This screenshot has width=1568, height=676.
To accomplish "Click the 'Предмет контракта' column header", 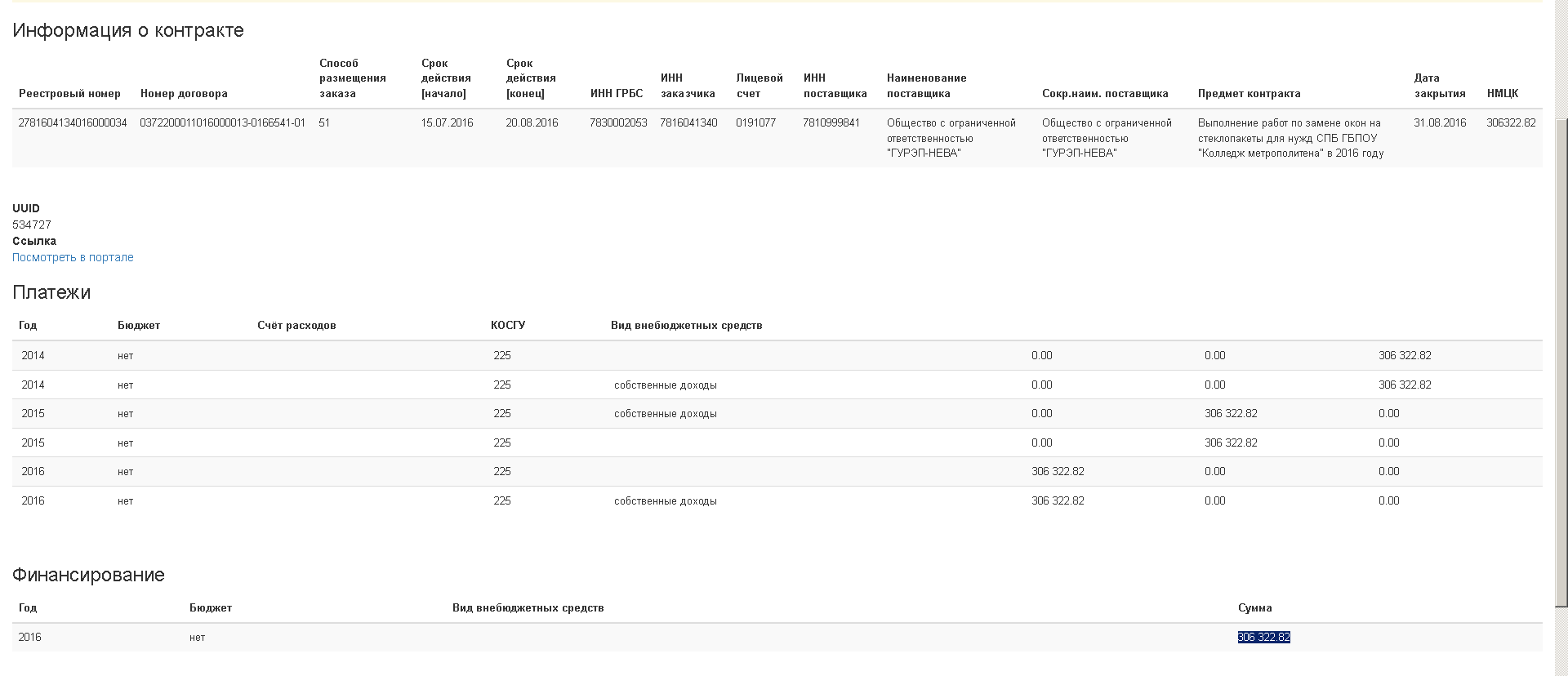I will pyautogui.click(x=1249, y=94).
